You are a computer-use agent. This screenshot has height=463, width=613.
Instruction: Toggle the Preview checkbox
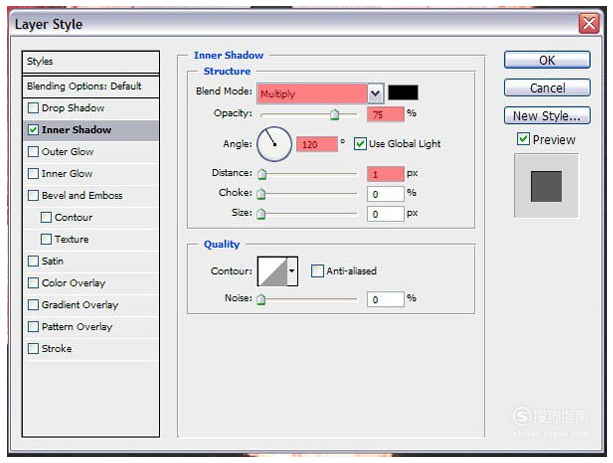click(523, 139)
